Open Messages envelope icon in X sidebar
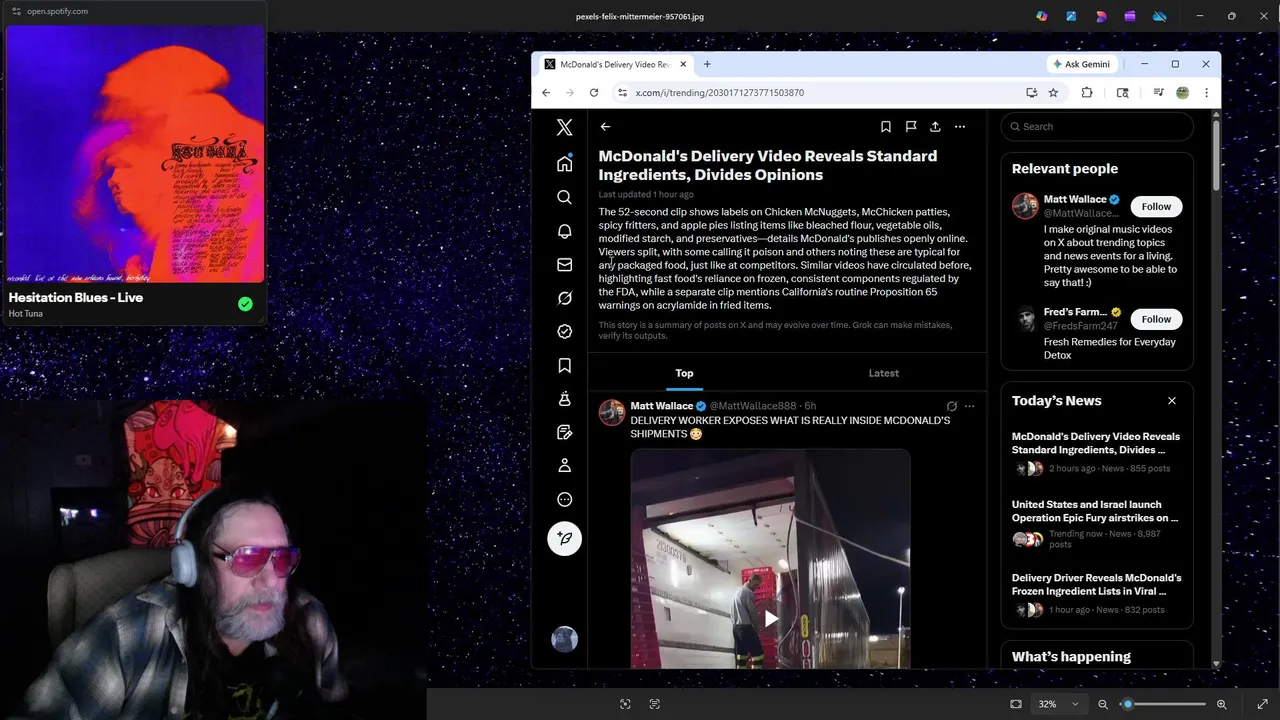Image resolution: width=1280 pixels, height=720 pixels. [x=564, y=264]
